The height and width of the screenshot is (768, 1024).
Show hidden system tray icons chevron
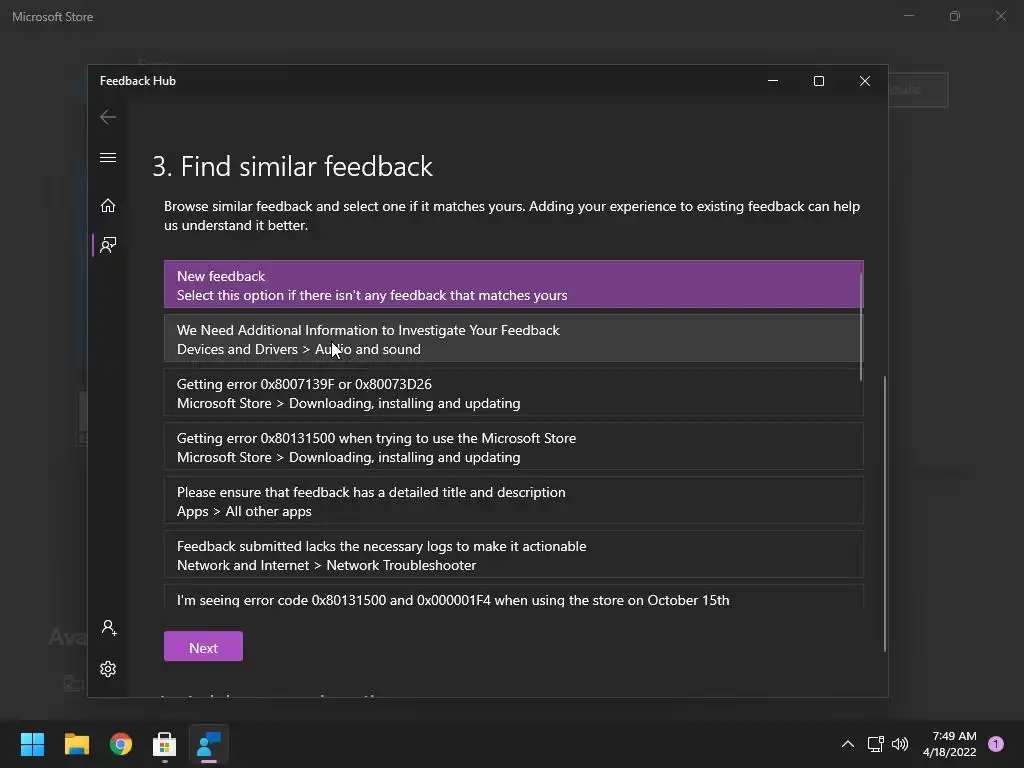[x=848, y=744]
